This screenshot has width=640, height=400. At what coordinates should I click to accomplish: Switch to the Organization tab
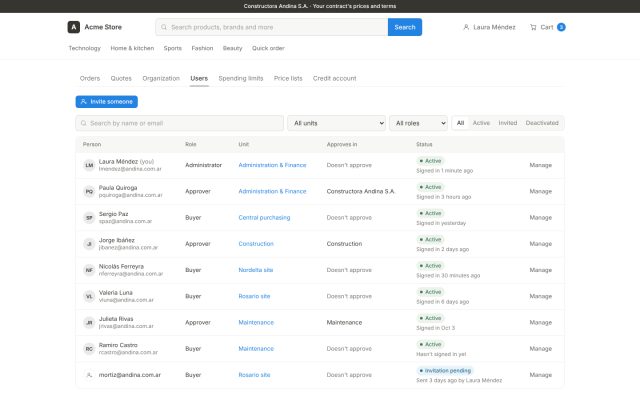pyautogui.click(x=161, y=78)
